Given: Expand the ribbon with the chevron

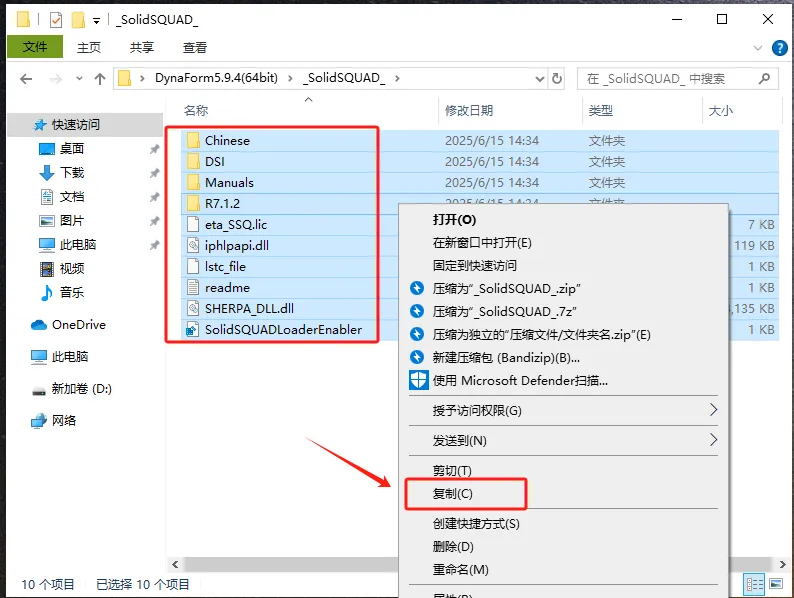Looking at the screenshot, I should pyautogui.click(x=758, y=48).
